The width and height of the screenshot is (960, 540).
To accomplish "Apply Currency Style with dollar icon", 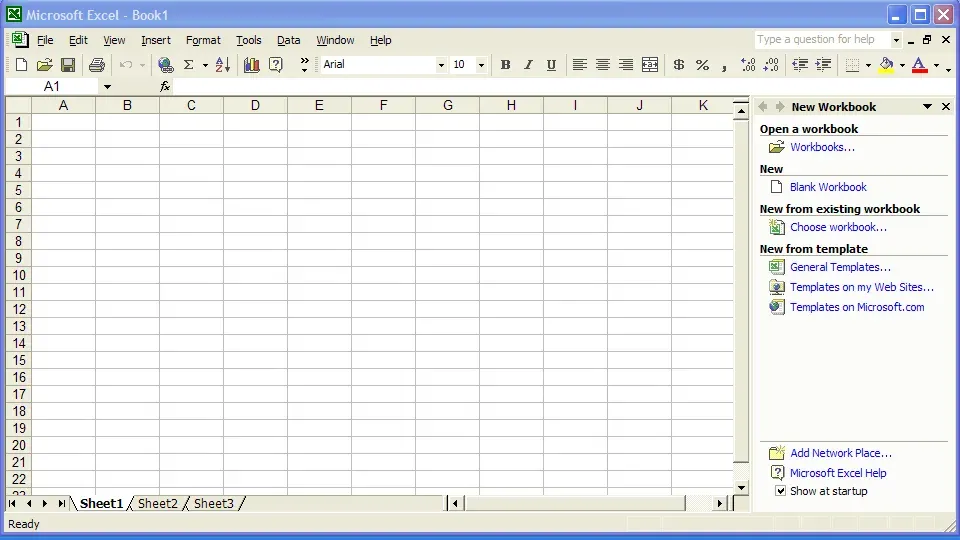I will tap(678, 65).
